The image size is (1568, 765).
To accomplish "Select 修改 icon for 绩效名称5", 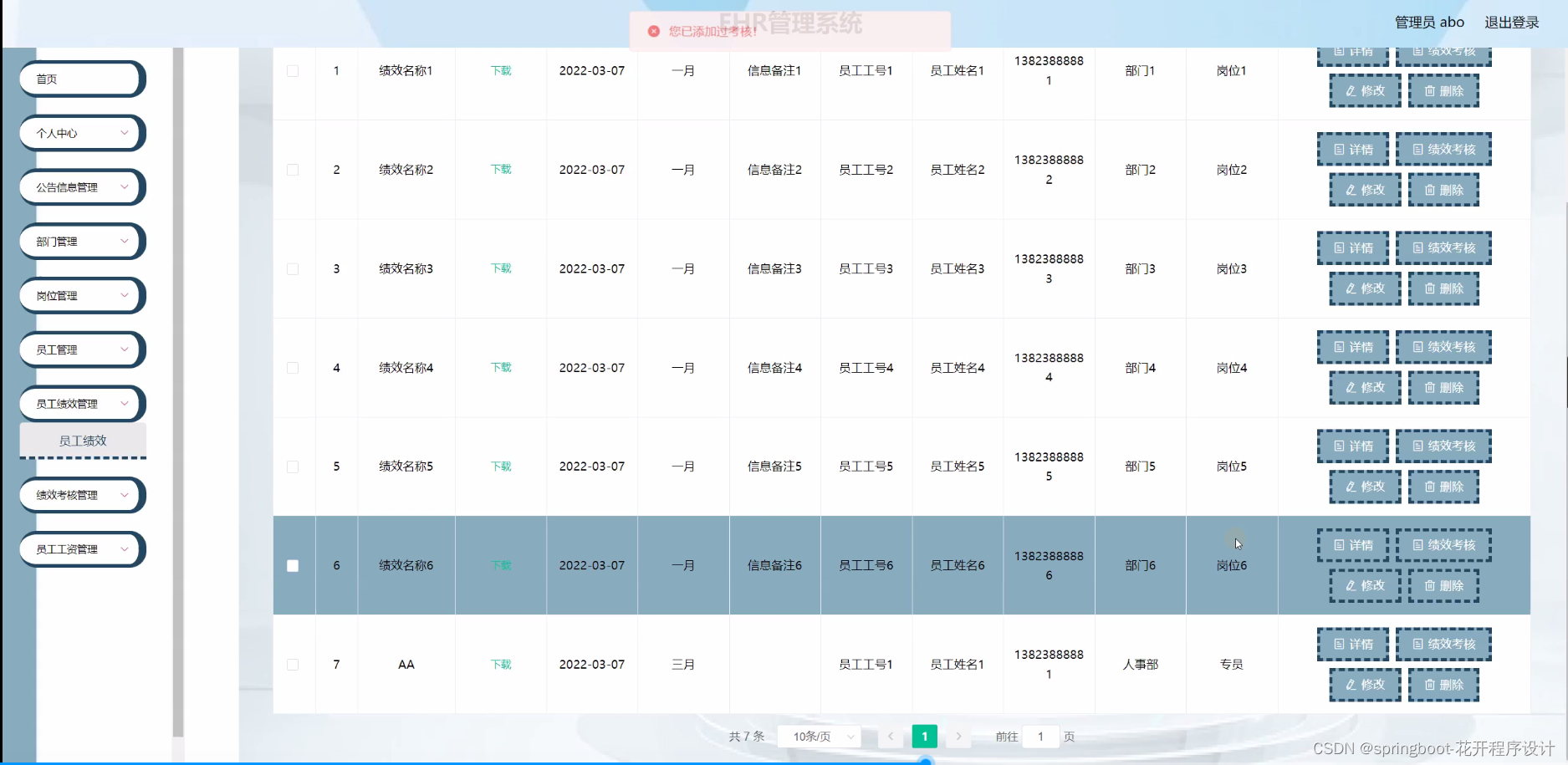I will [x=1364, y=486].
